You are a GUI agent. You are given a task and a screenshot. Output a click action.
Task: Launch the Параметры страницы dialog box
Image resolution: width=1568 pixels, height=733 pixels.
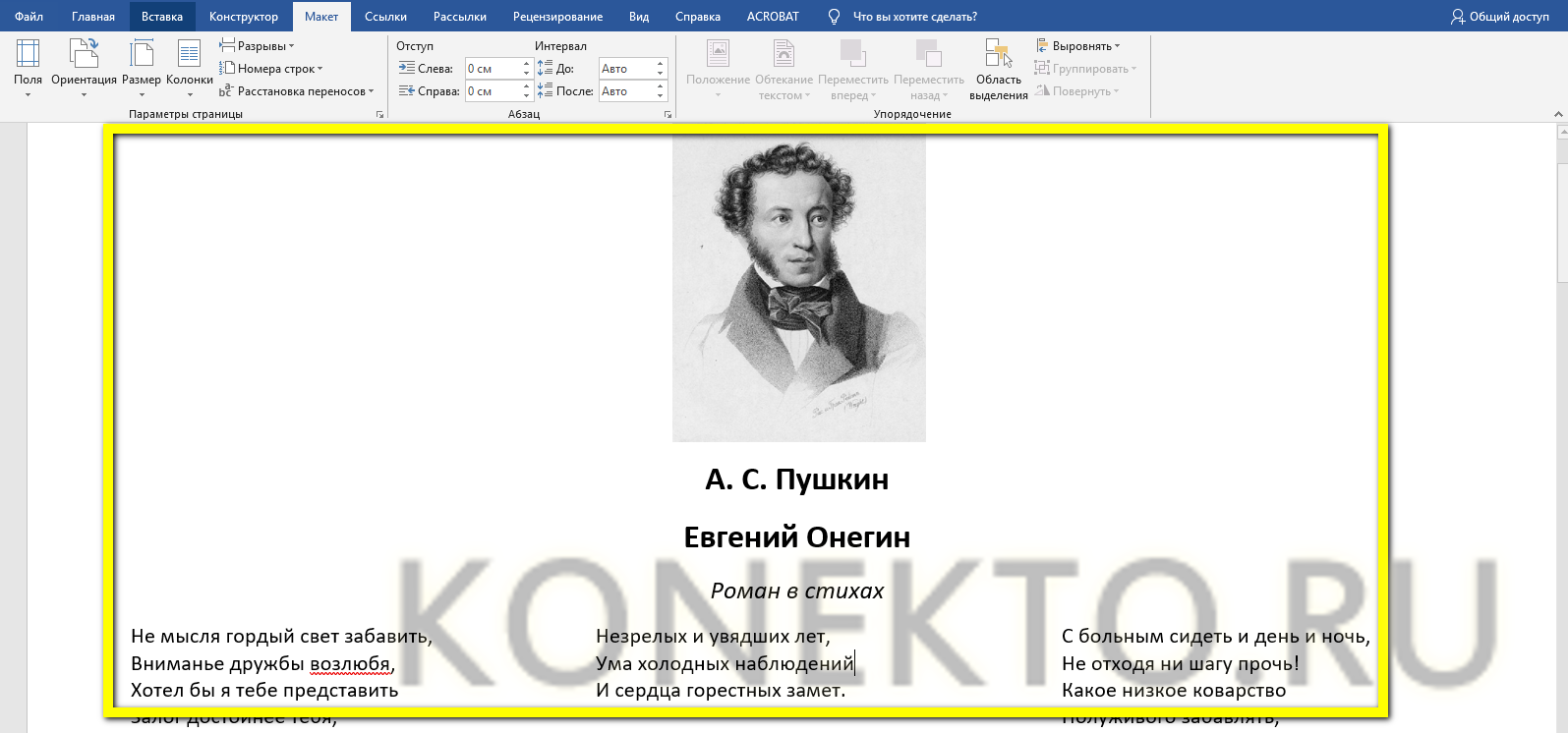[379, 115]
